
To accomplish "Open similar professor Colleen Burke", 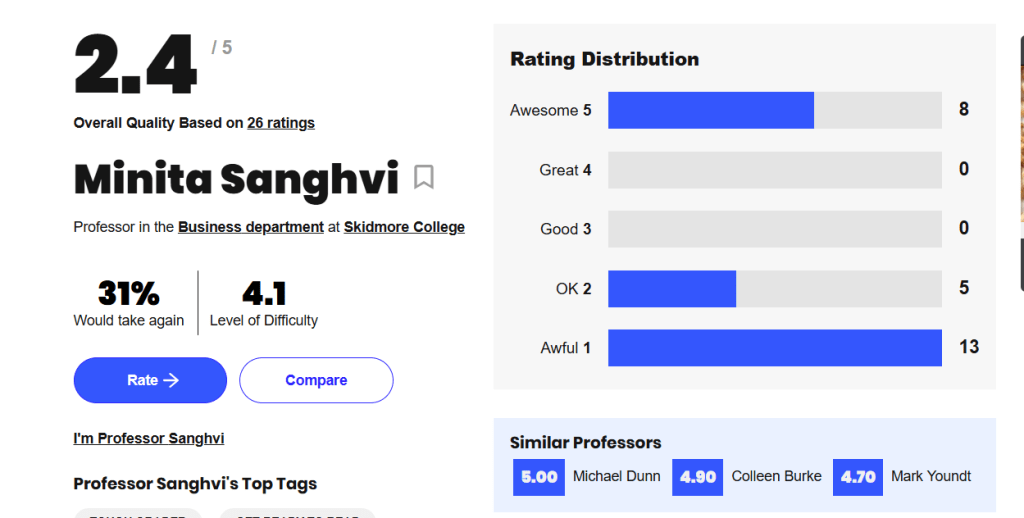I will tap(776, 476).
